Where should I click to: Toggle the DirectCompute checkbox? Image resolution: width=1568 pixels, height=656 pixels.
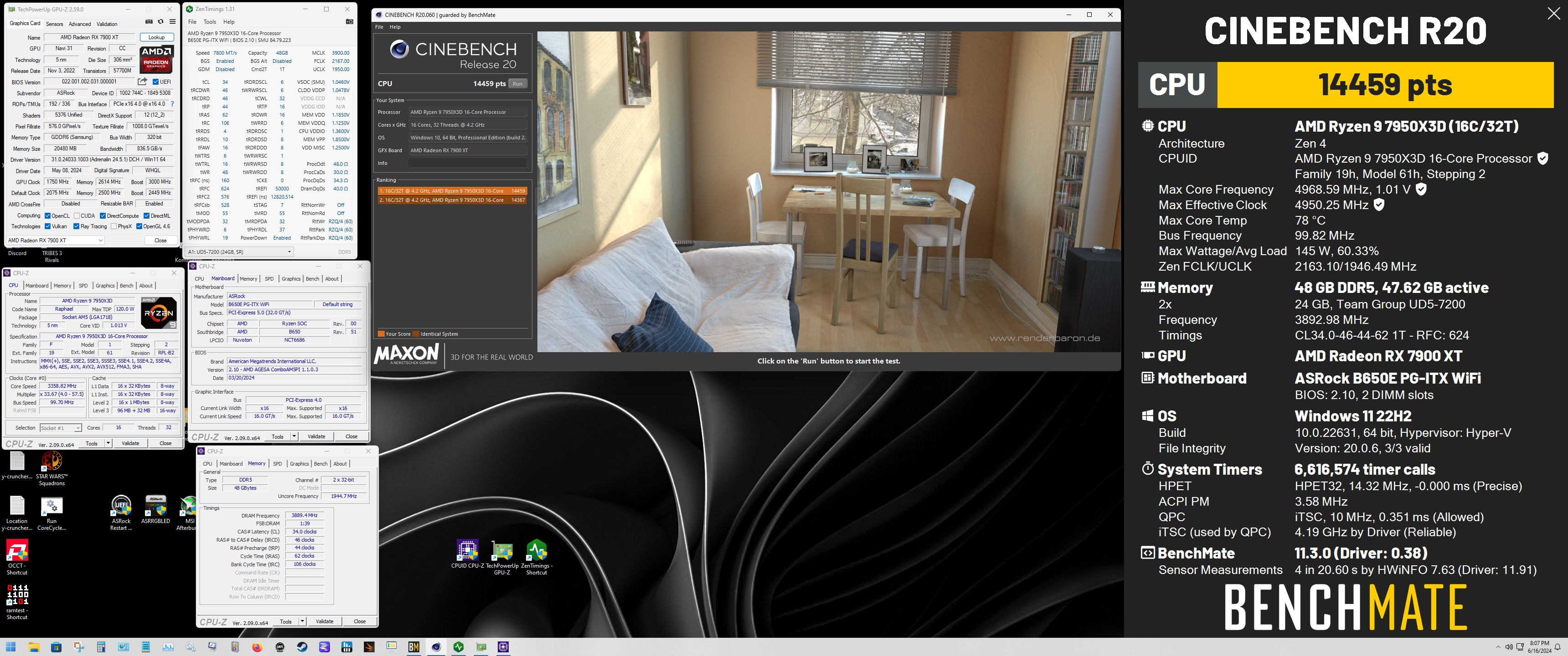(103, 215)
